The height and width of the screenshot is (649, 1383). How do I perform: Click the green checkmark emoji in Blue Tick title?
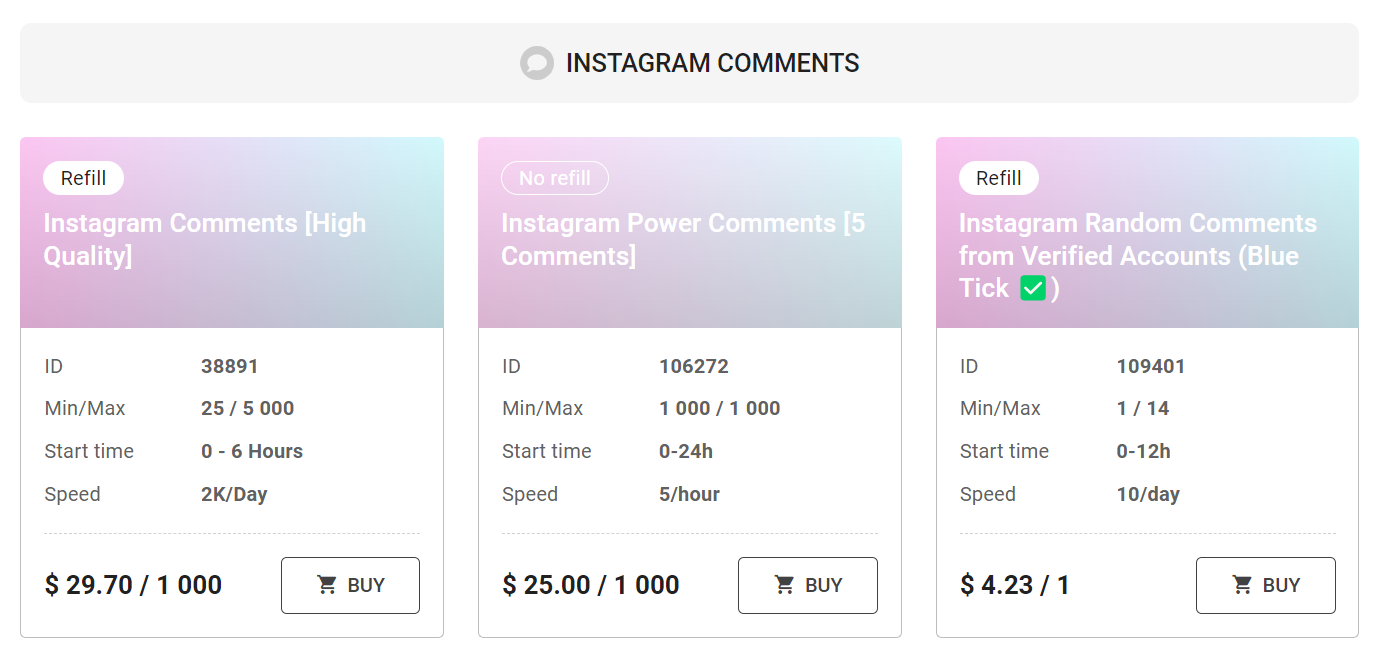1032,289
